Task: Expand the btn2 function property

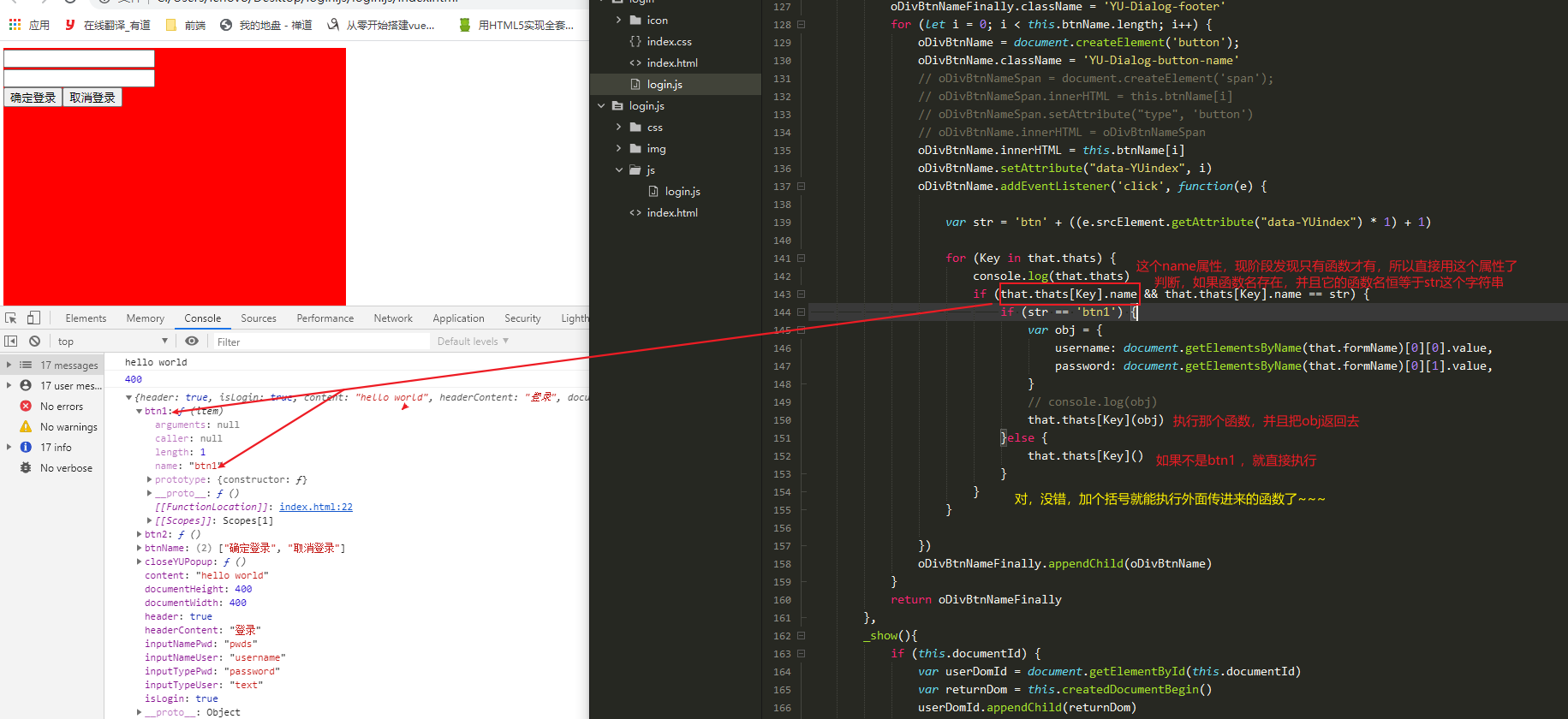Action: pyautogui.click(x=139, y=534)
